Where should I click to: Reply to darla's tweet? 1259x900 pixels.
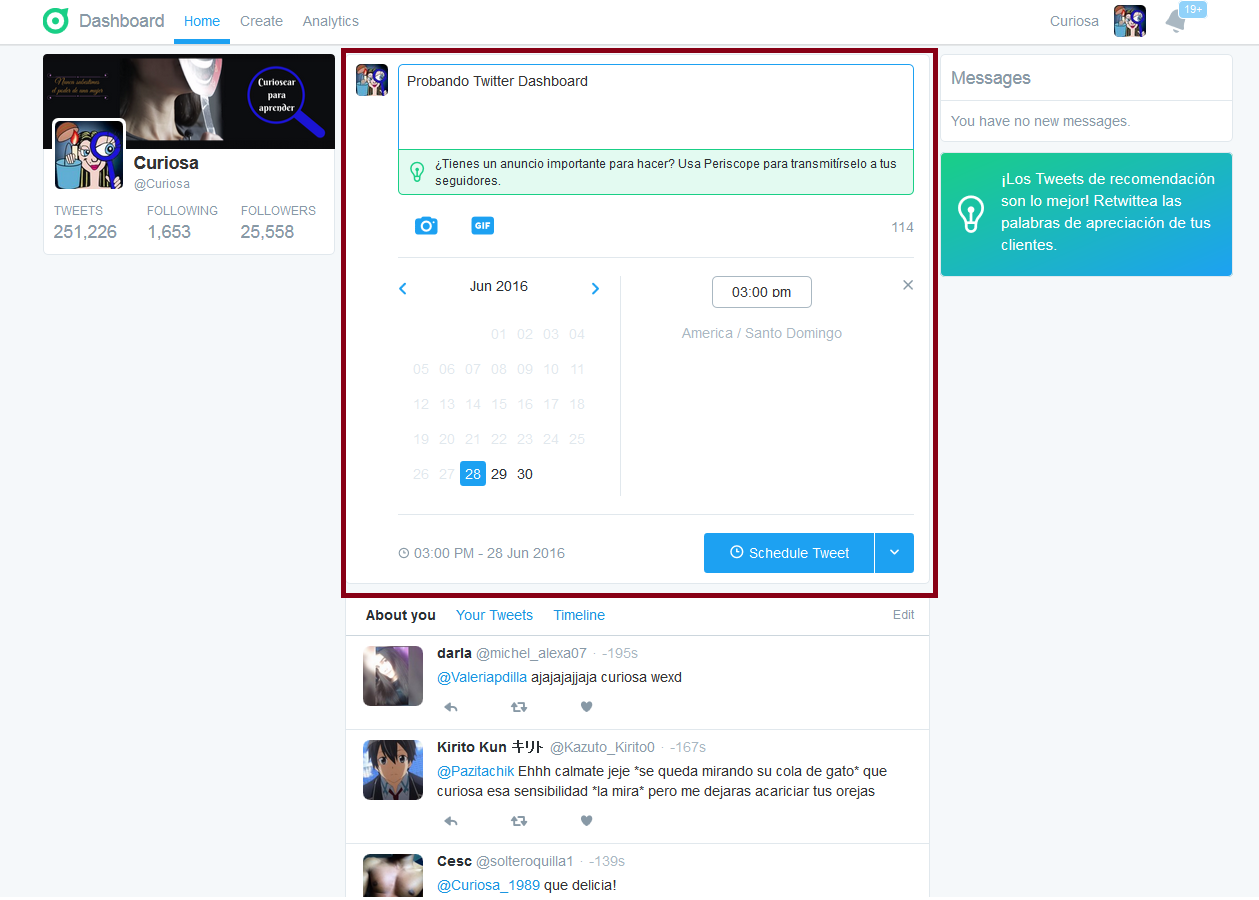[x=451, y=707]
